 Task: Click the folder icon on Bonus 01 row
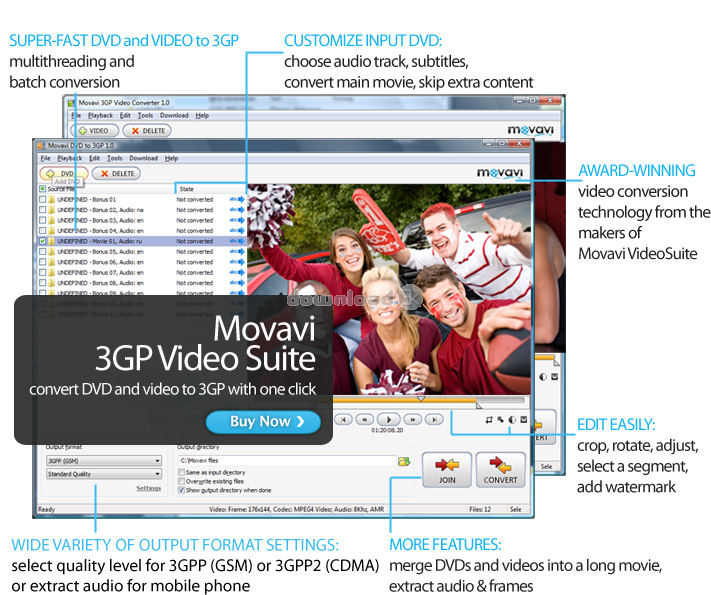(x=52, y=199)
